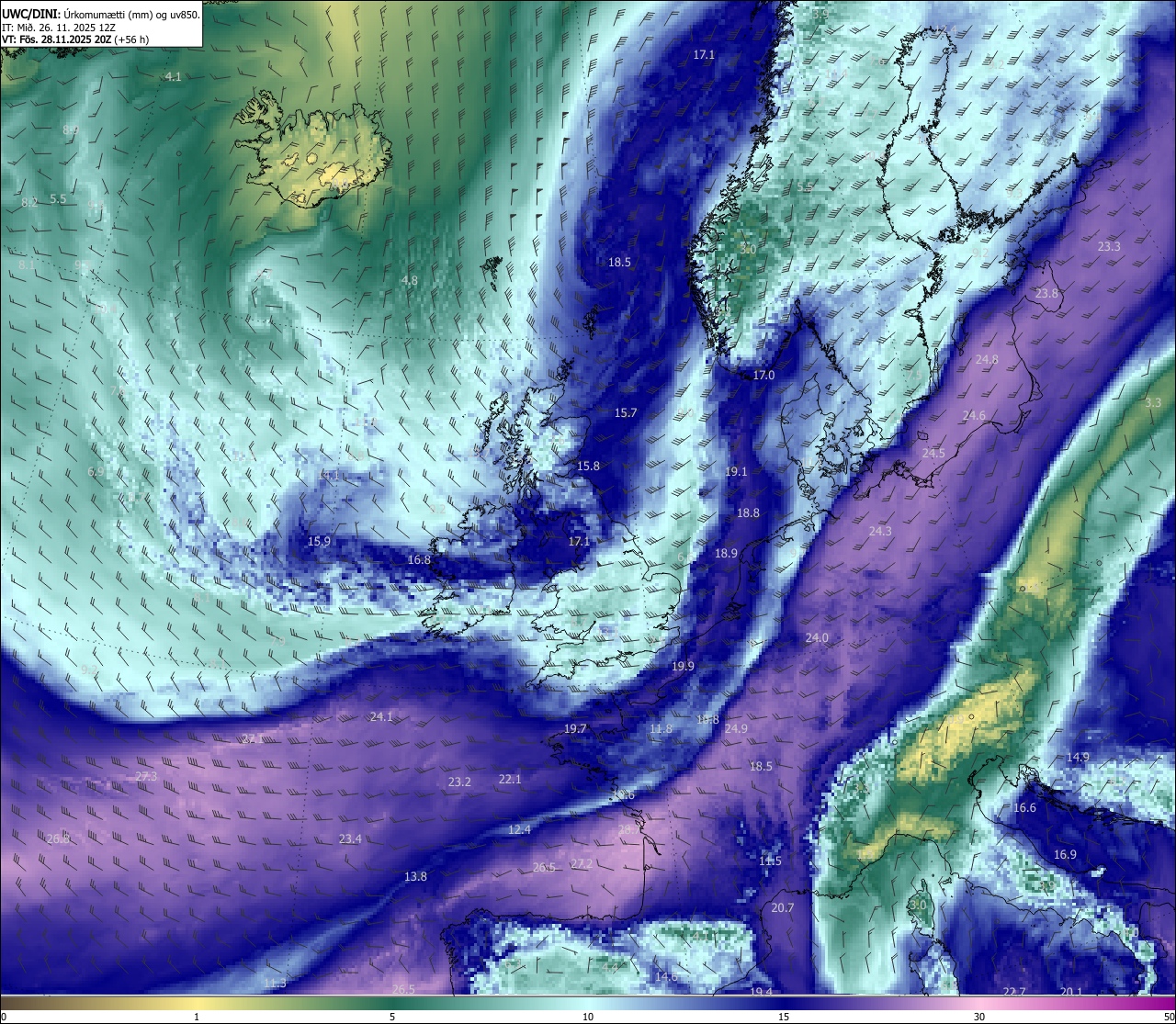1176x1024 pixels.
Task: Click the map value 4.1 northwest of Iceland
Action: point(173,77)
